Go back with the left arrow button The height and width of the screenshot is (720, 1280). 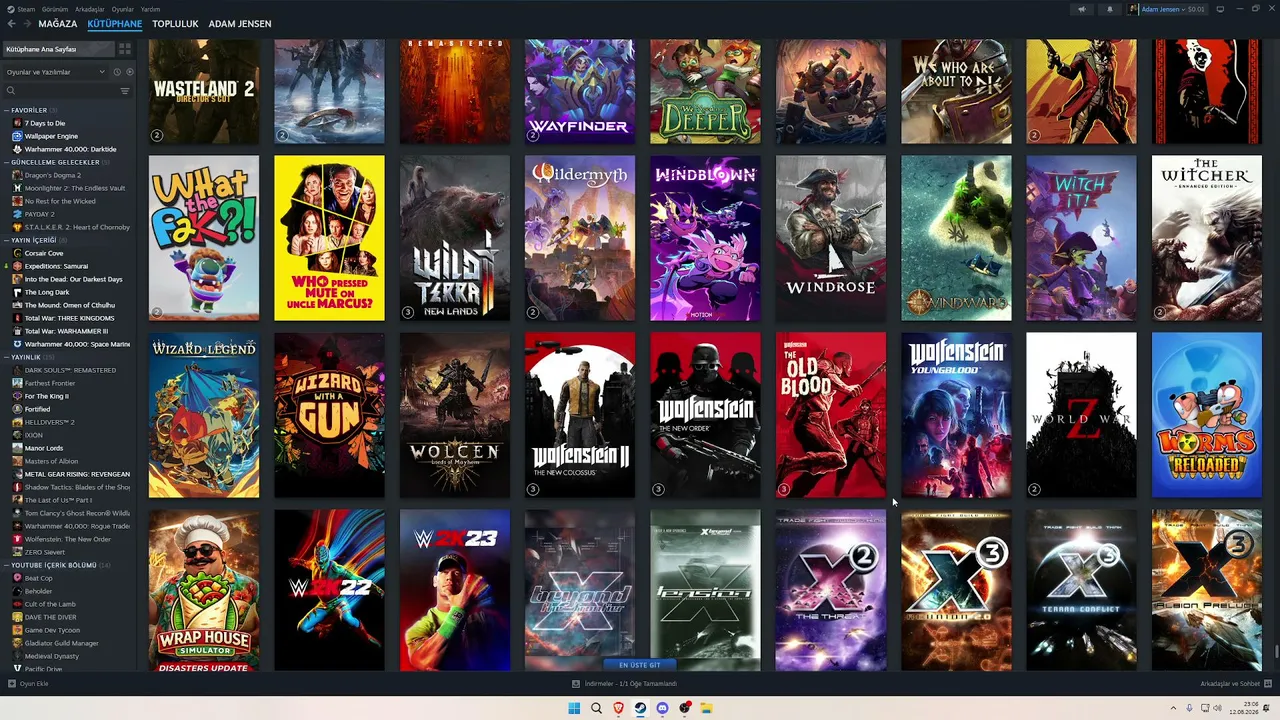[12, 24]
